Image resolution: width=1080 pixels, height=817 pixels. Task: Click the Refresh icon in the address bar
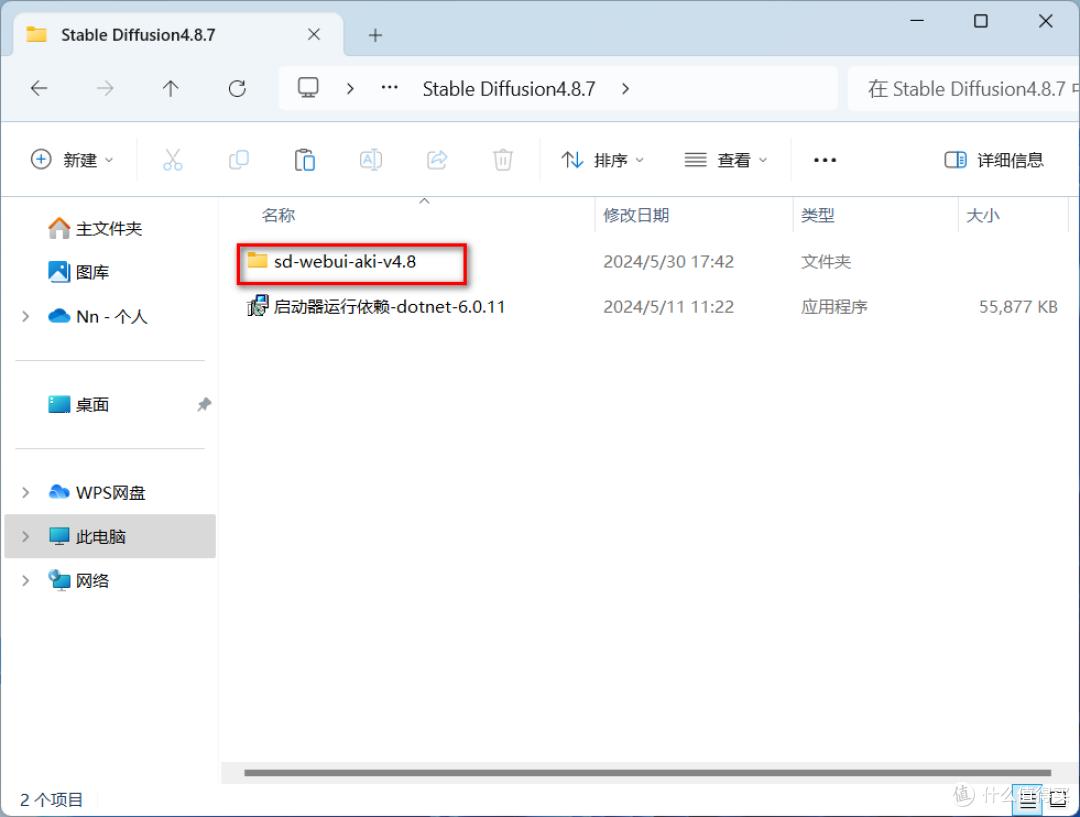[237, 88]
